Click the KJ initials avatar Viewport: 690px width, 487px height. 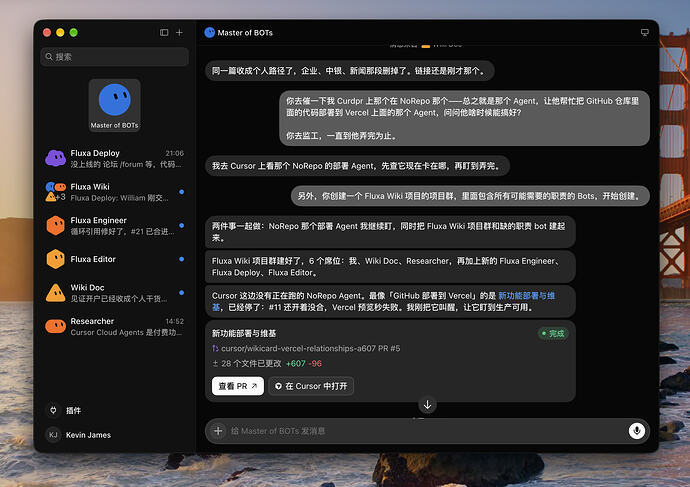point(53,435)
